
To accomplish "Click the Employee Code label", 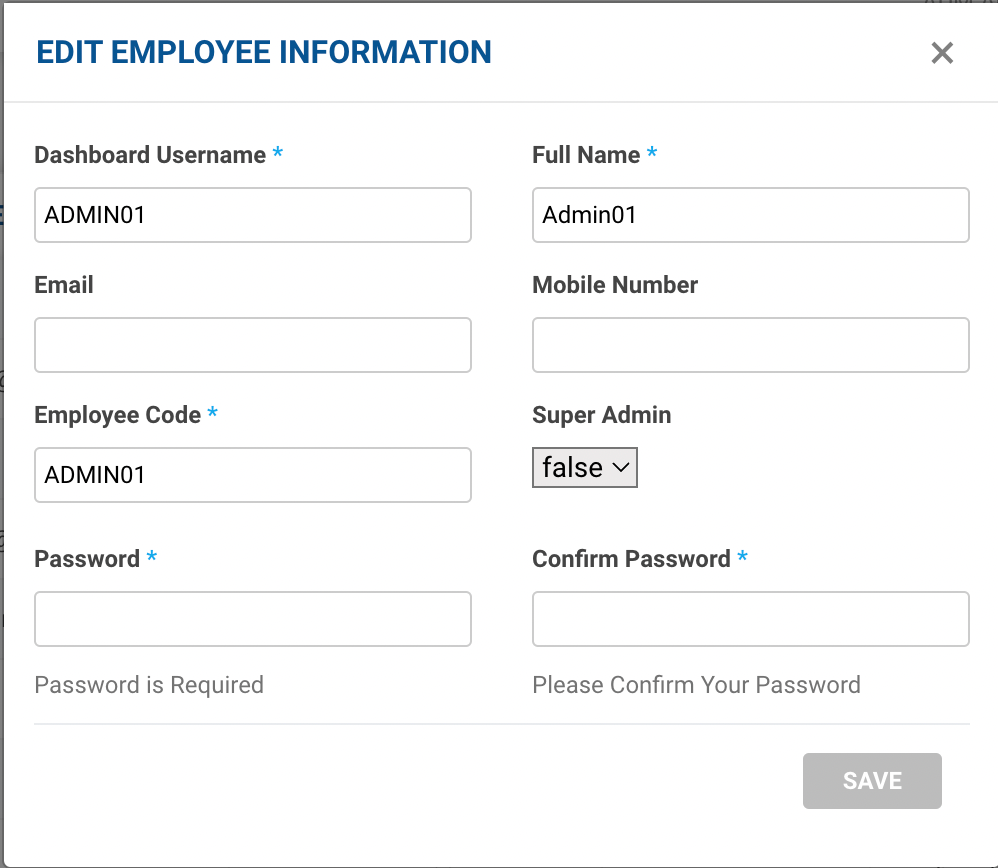I will (118, 415).
